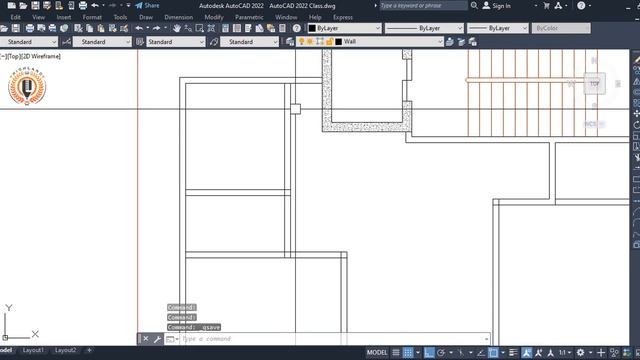The image size is (640, 360).
Task: Click the Zoom Extents tool icon
Action: click(211, 28)
